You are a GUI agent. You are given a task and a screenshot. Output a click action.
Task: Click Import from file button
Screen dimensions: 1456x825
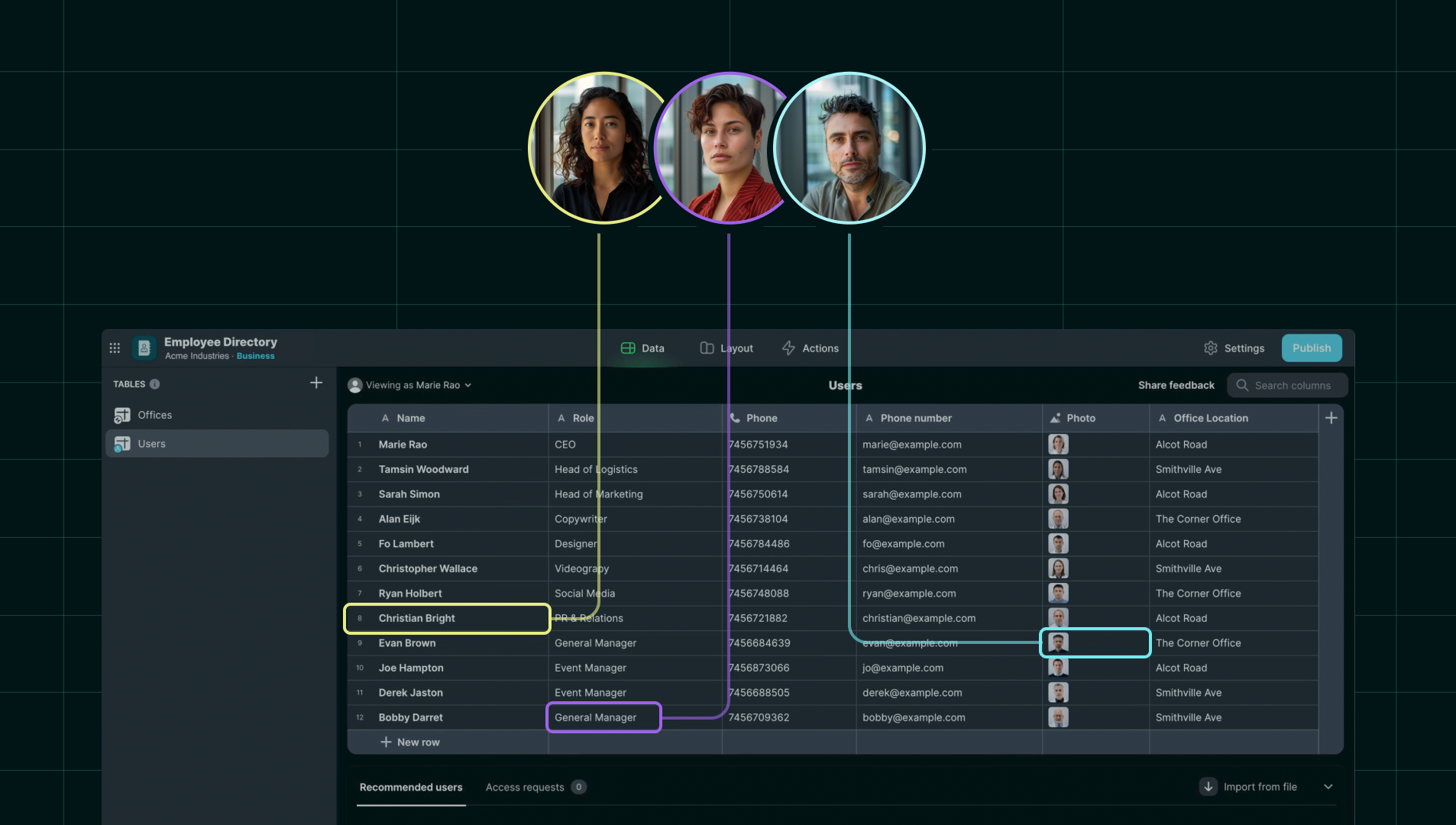(x=1249, y=787)
